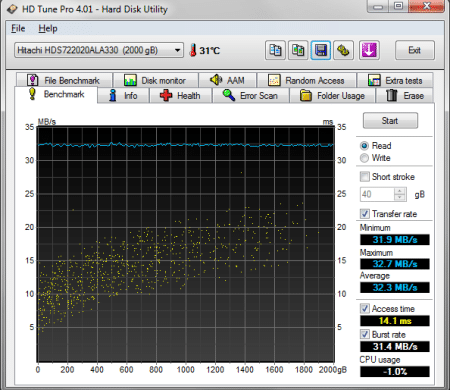Uncheck the Transfer rate checkbox
Screen dimensions: 450x390
click(365, 214)
